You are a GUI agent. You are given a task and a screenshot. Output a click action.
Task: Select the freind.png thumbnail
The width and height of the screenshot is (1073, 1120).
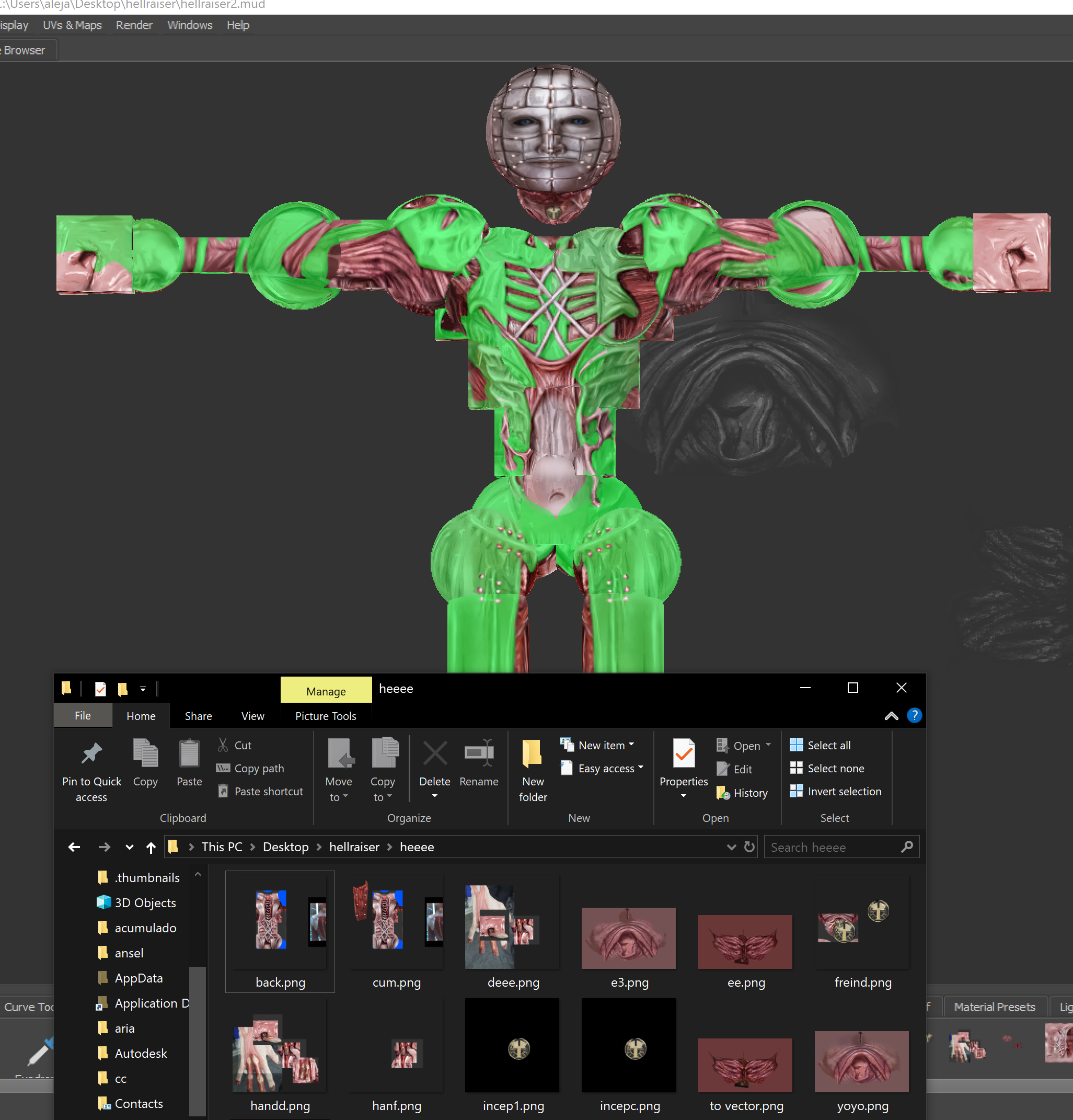(x=862, y=931)
